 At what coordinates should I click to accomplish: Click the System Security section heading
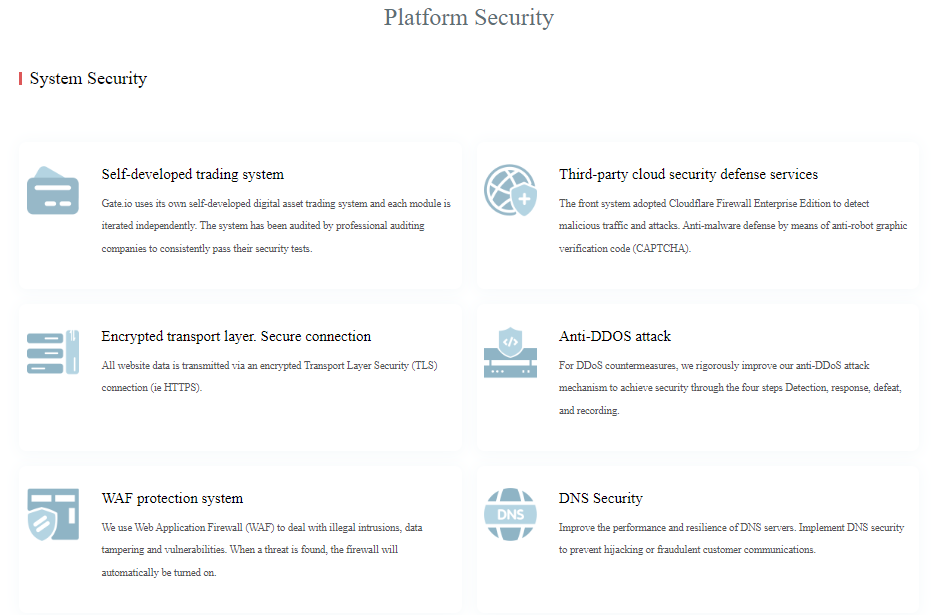(89, 78)
